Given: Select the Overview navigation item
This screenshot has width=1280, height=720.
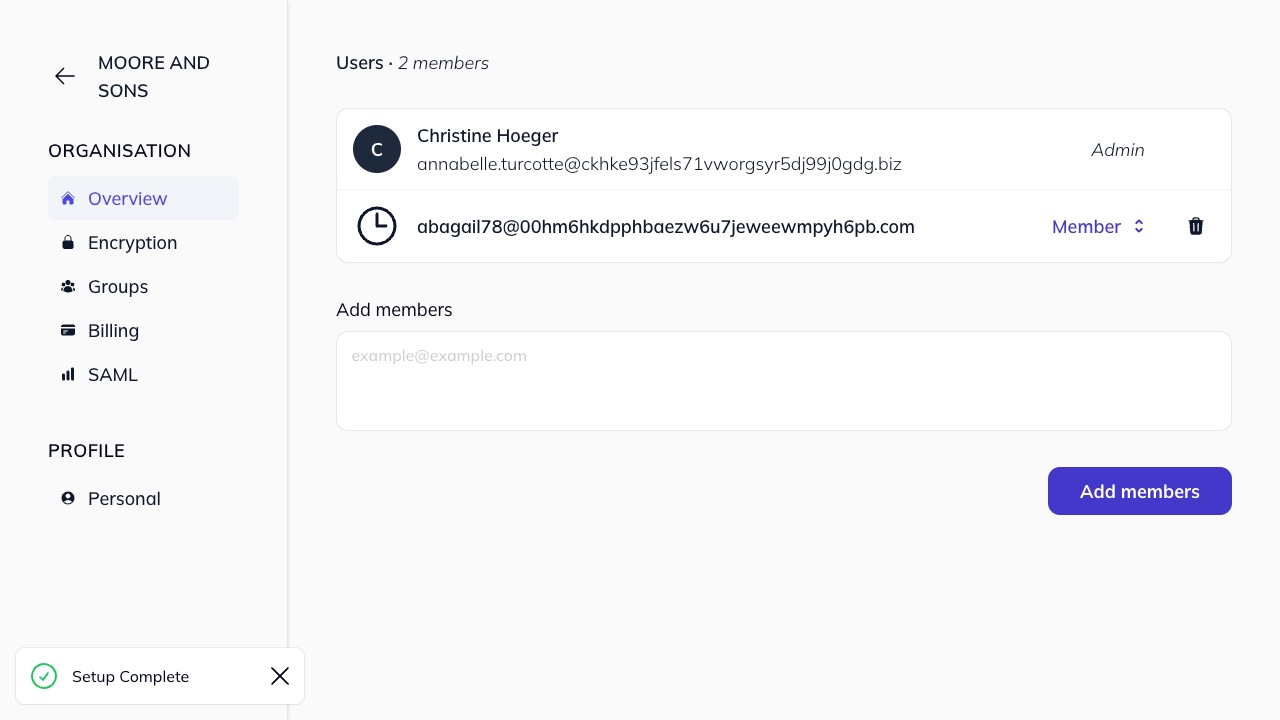Looking at the screenshot, I should point(128,198).
